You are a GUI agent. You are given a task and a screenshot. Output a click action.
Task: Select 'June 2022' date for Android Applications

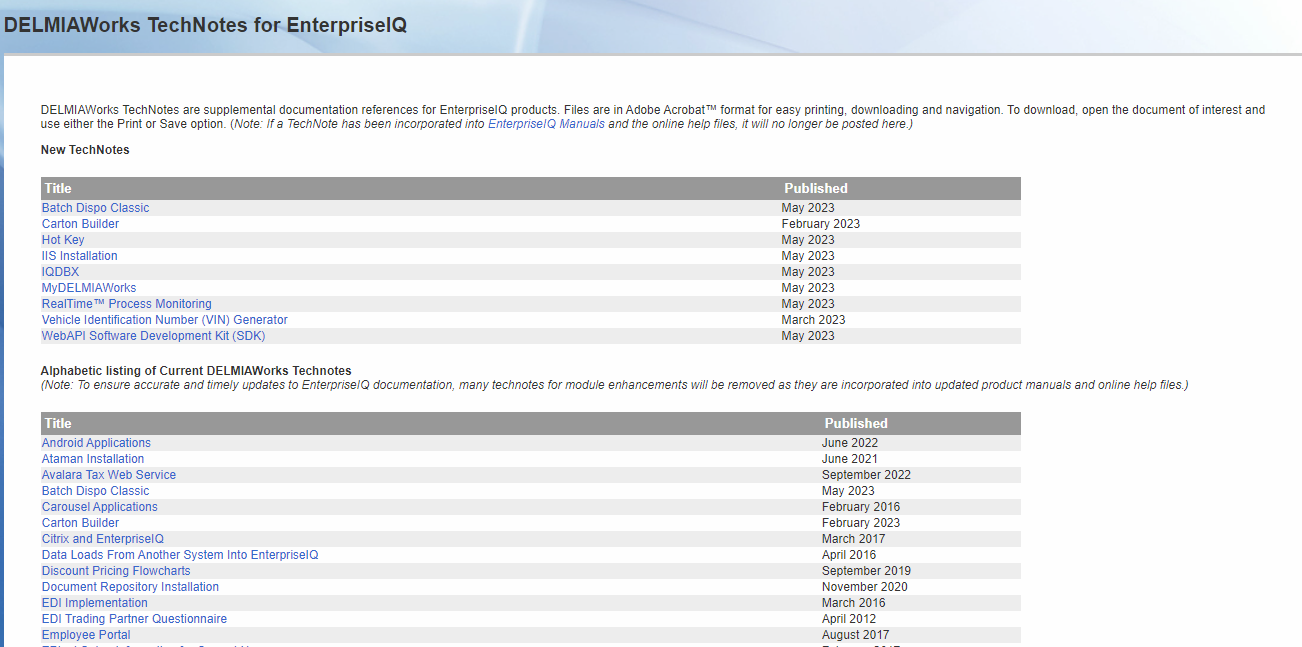[850, 443]
